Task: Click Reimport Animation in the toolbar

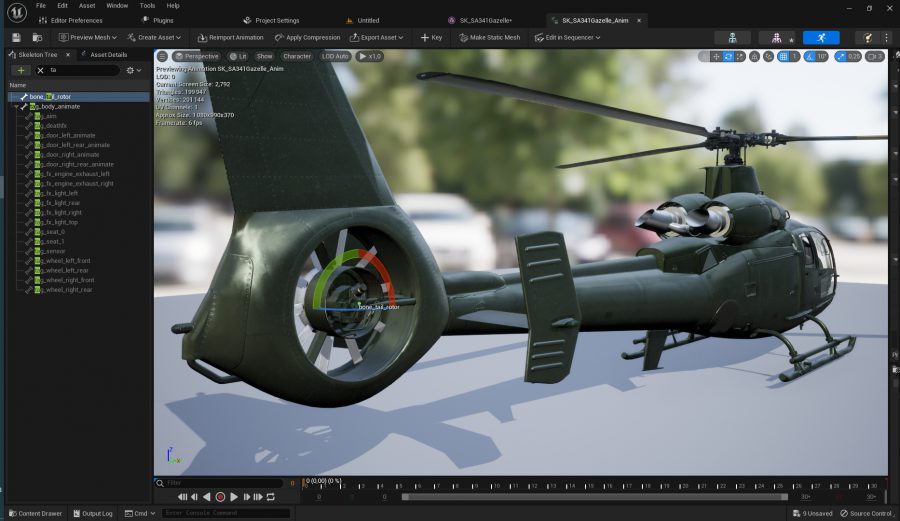Action: 230,37
